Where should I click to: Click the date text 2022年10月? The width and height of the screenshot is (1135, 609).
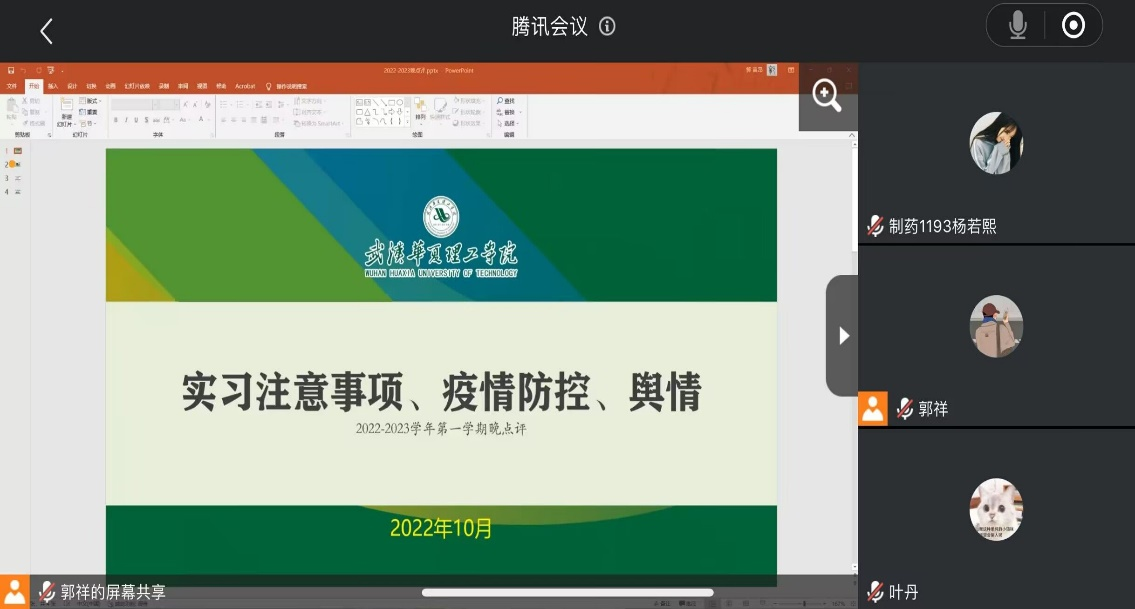tap(441, 529)
